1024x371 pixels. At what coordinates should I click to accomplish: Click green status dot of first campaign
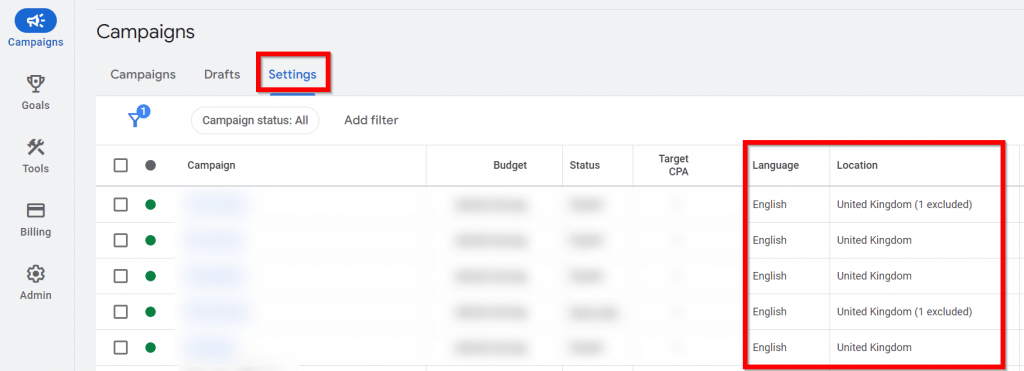[150, 204]
